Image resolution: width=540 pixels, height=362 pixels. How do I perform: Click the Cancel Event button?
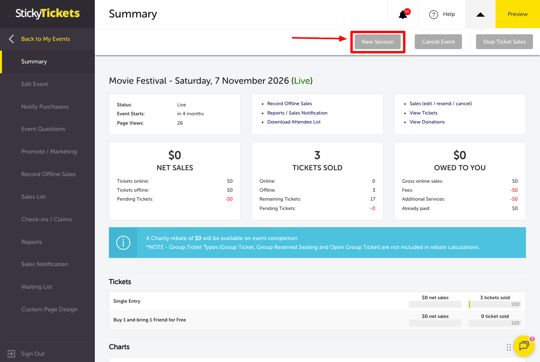[438, 42]
